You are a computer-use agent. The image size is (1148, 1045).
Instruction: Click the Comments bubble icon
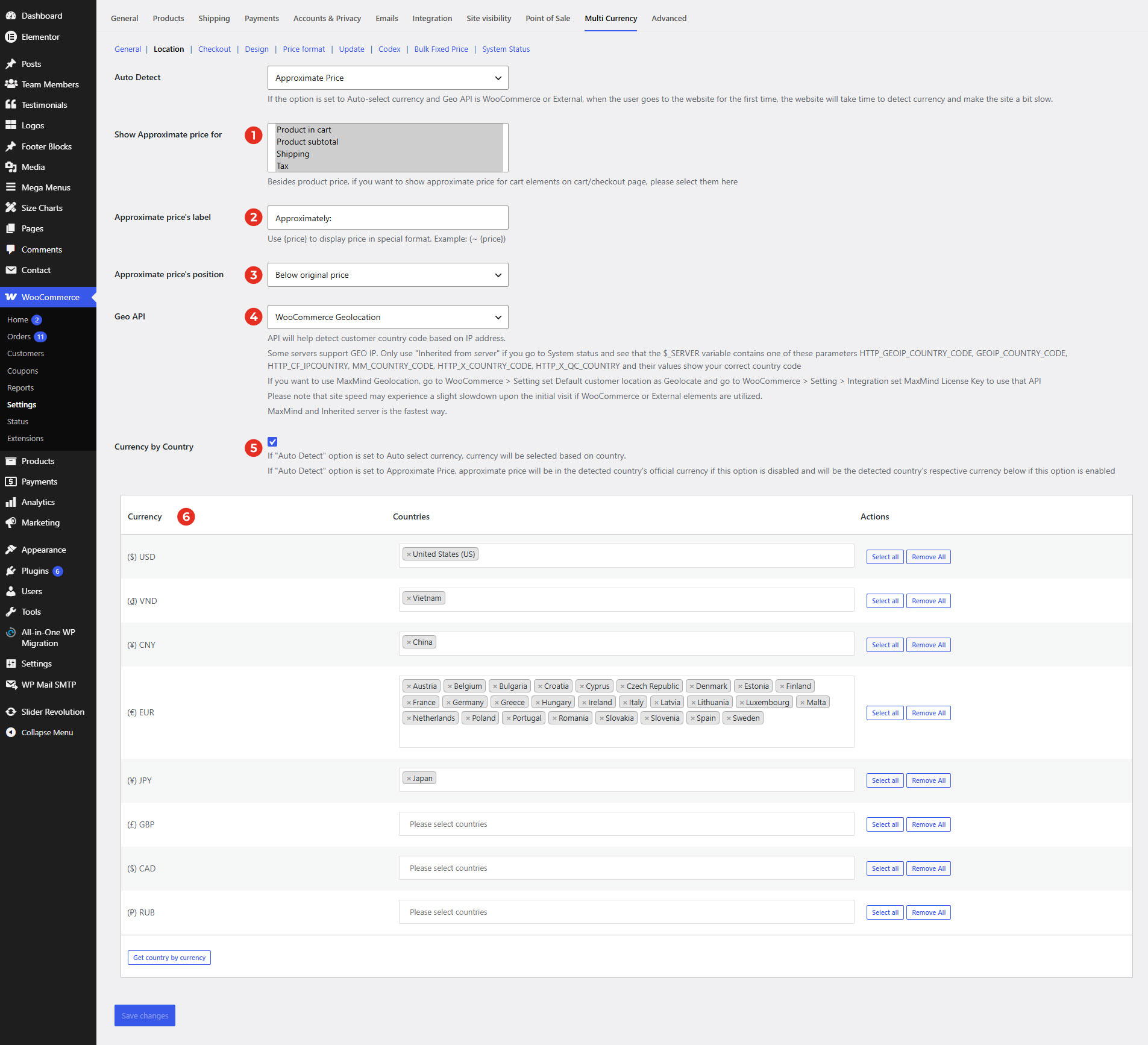point(11,249)
